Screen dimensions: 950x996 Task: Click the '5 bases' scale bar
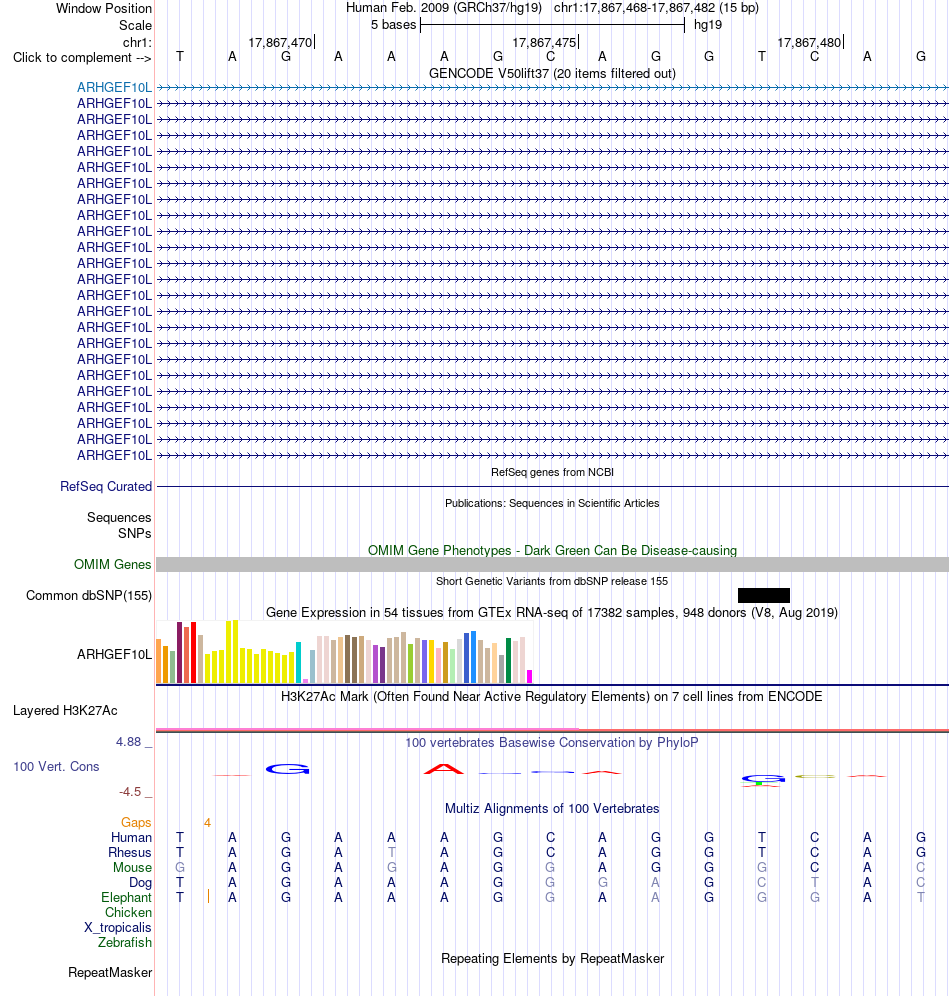click(x=552, y=25)
